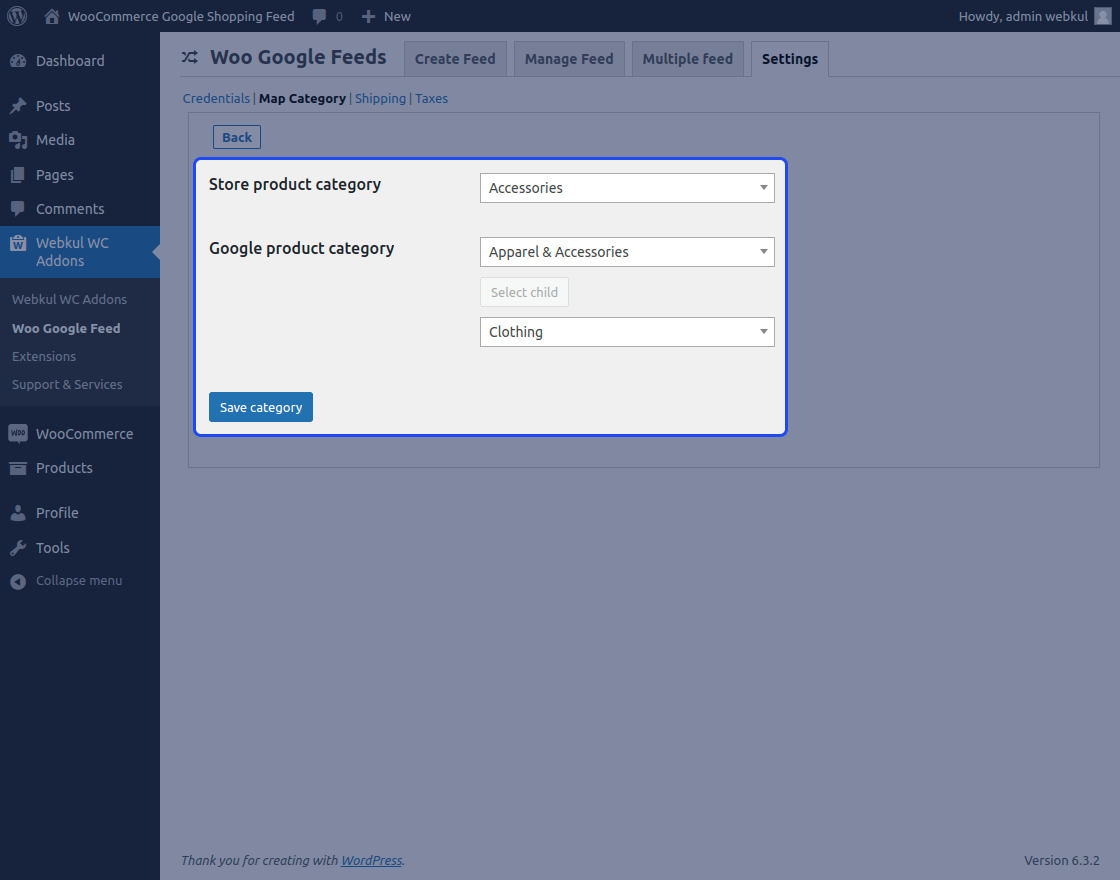Viewport: 1120px width, 880px height.
Task: Open the Media icon in sidebar
Action: point(18,140)
